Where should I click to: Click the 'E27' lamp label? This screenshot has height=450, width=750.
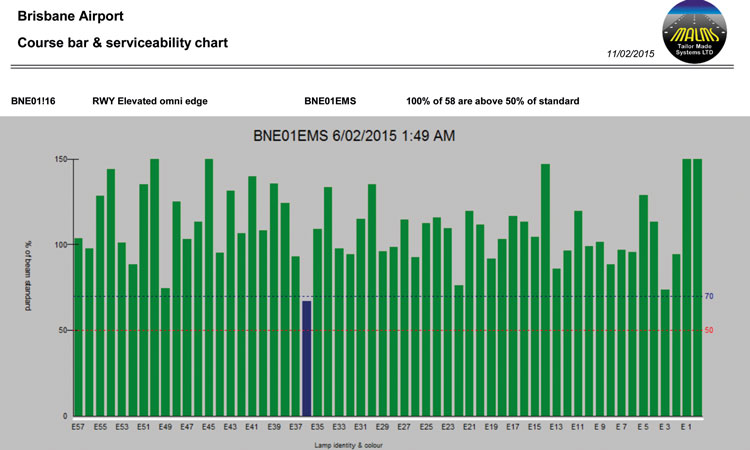(x=404, y=427)
